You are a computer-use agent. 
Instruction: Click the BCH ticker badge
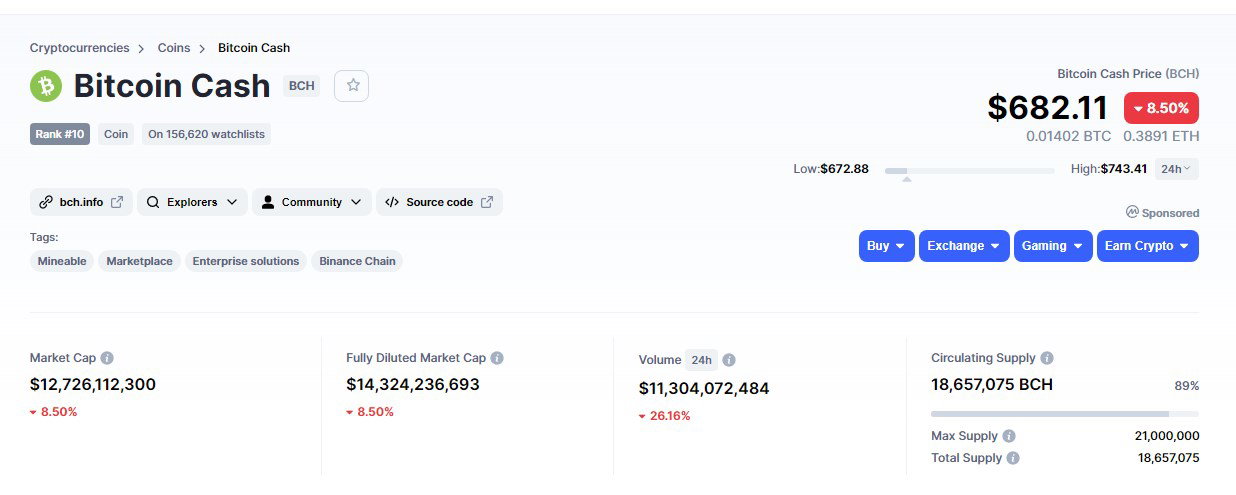click(x=301, y=86)
